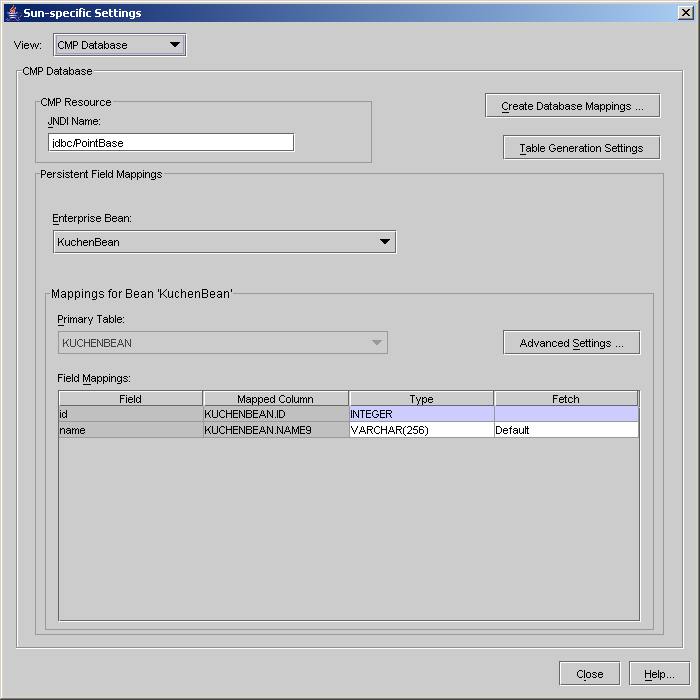Viewport: 700px width, 700px height.
Task: Click the Close button
Action: click(x=589, y=674)
